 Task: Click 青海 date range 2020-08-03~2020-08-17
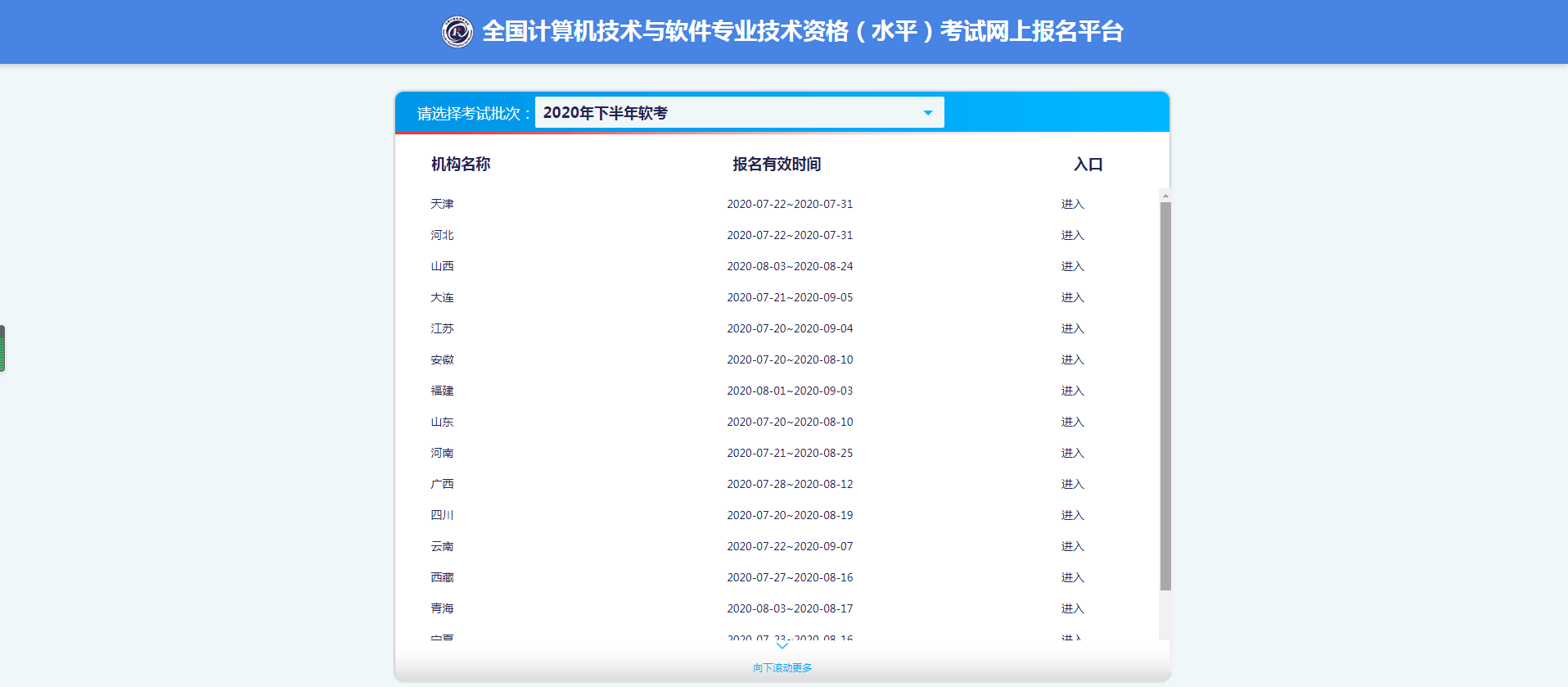point(790,608)
